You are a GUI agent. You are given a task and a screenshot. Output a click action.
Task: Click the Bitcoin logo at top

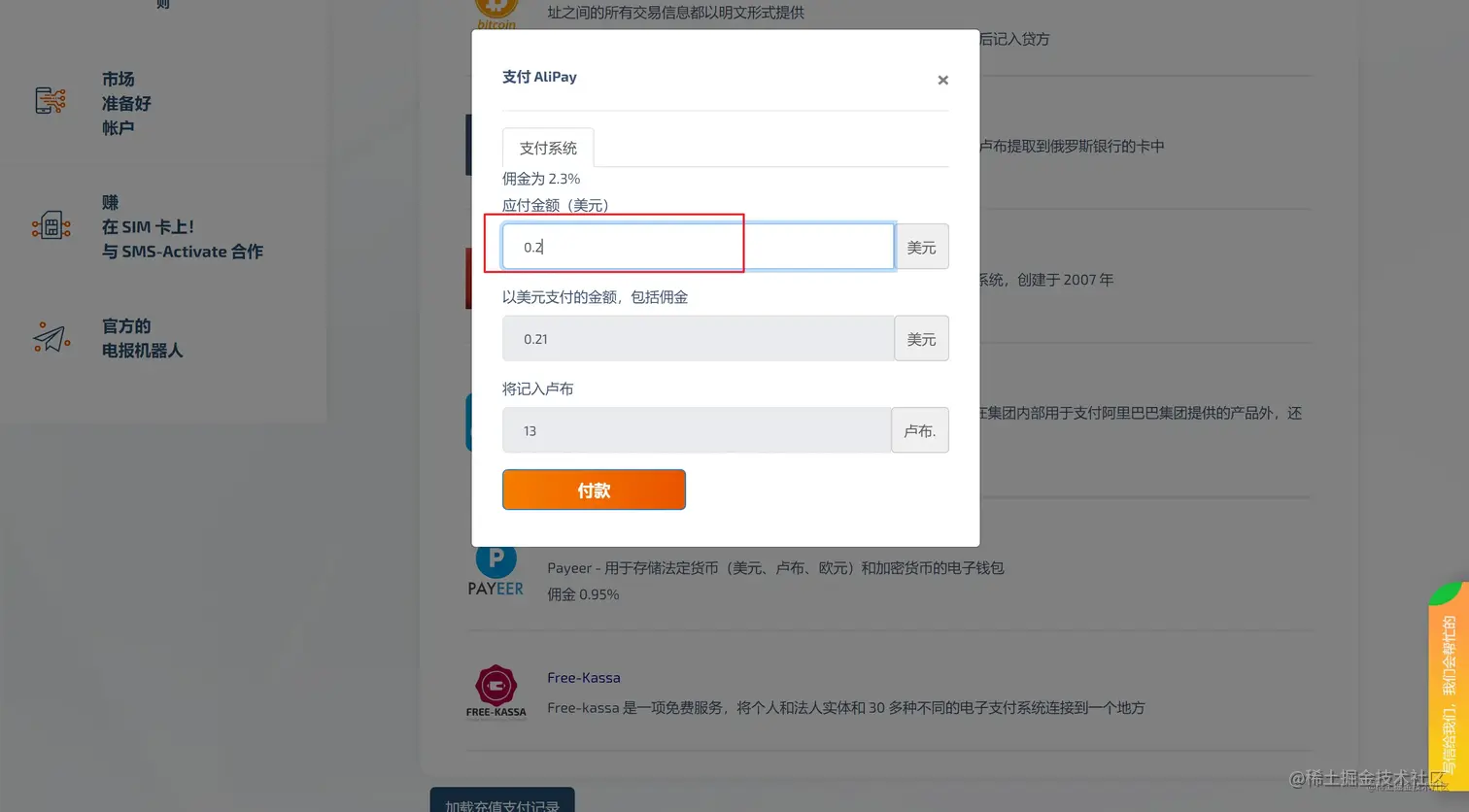(x=495, y=14)
